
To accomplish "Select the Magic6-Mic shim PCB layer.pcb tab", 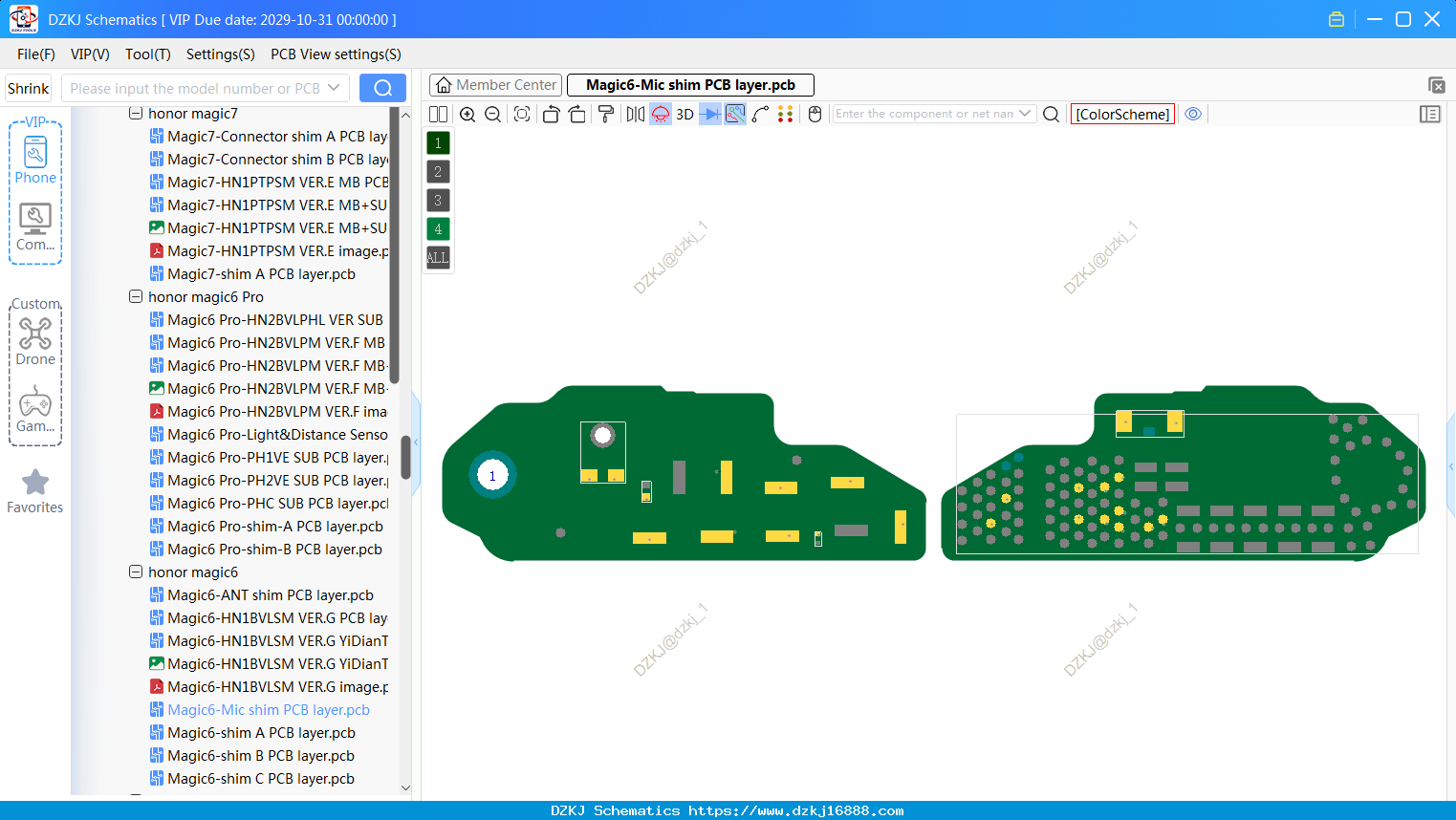I will click(x=690, y=85).
